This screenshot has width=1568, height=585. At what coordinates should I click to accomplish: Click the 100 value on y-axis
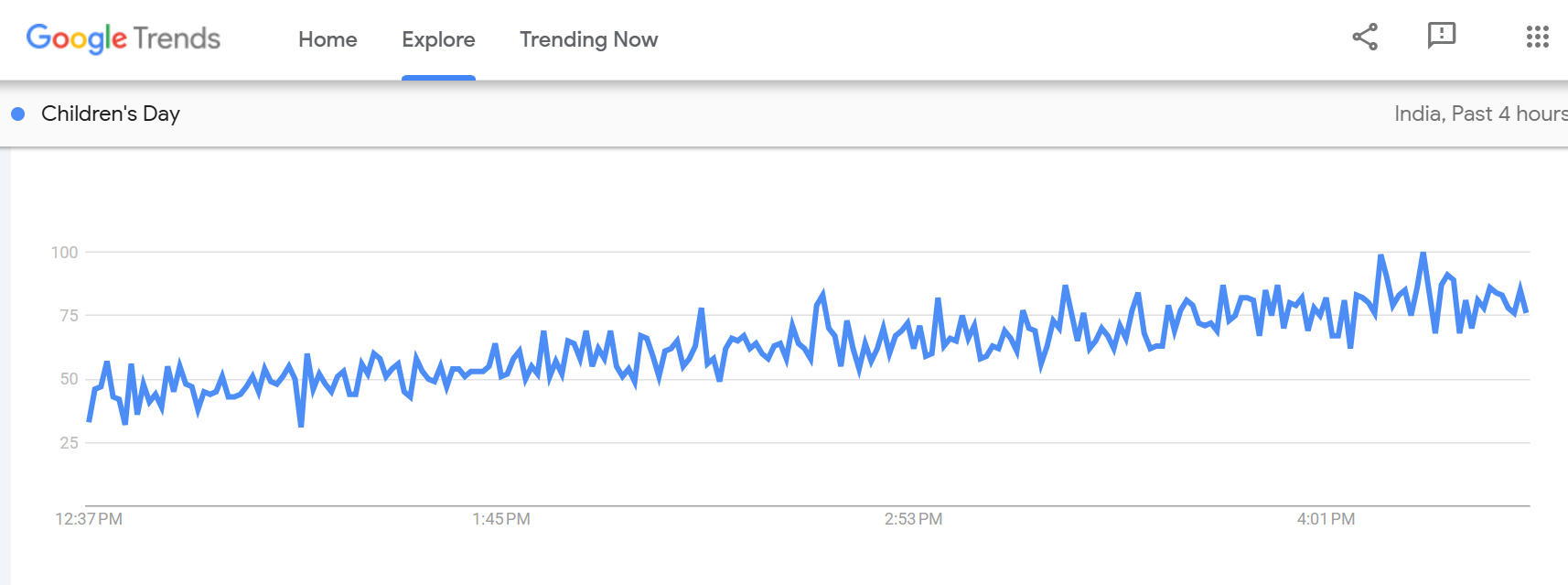64,253
